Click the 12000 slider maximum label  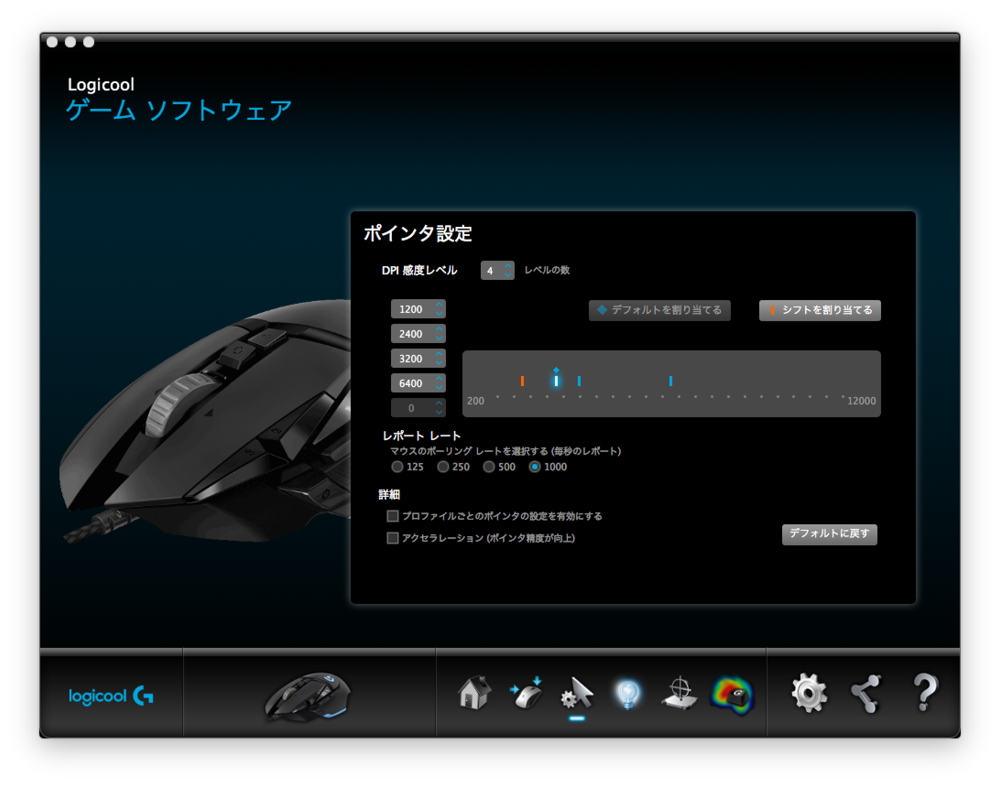pos(861,401)
